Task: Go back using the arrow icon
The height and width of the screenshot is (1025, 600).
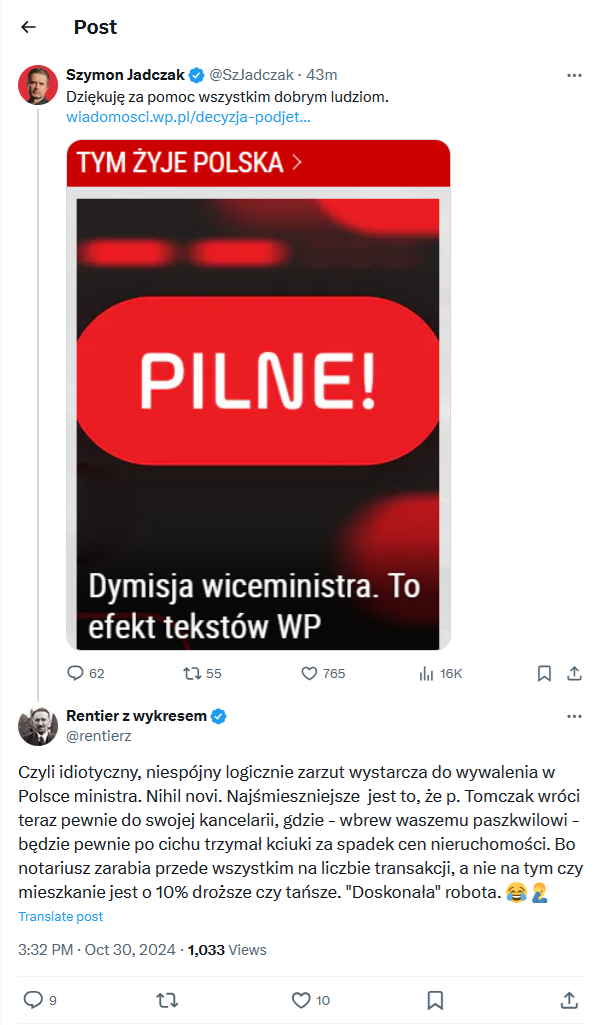Action: click(28, 27)
